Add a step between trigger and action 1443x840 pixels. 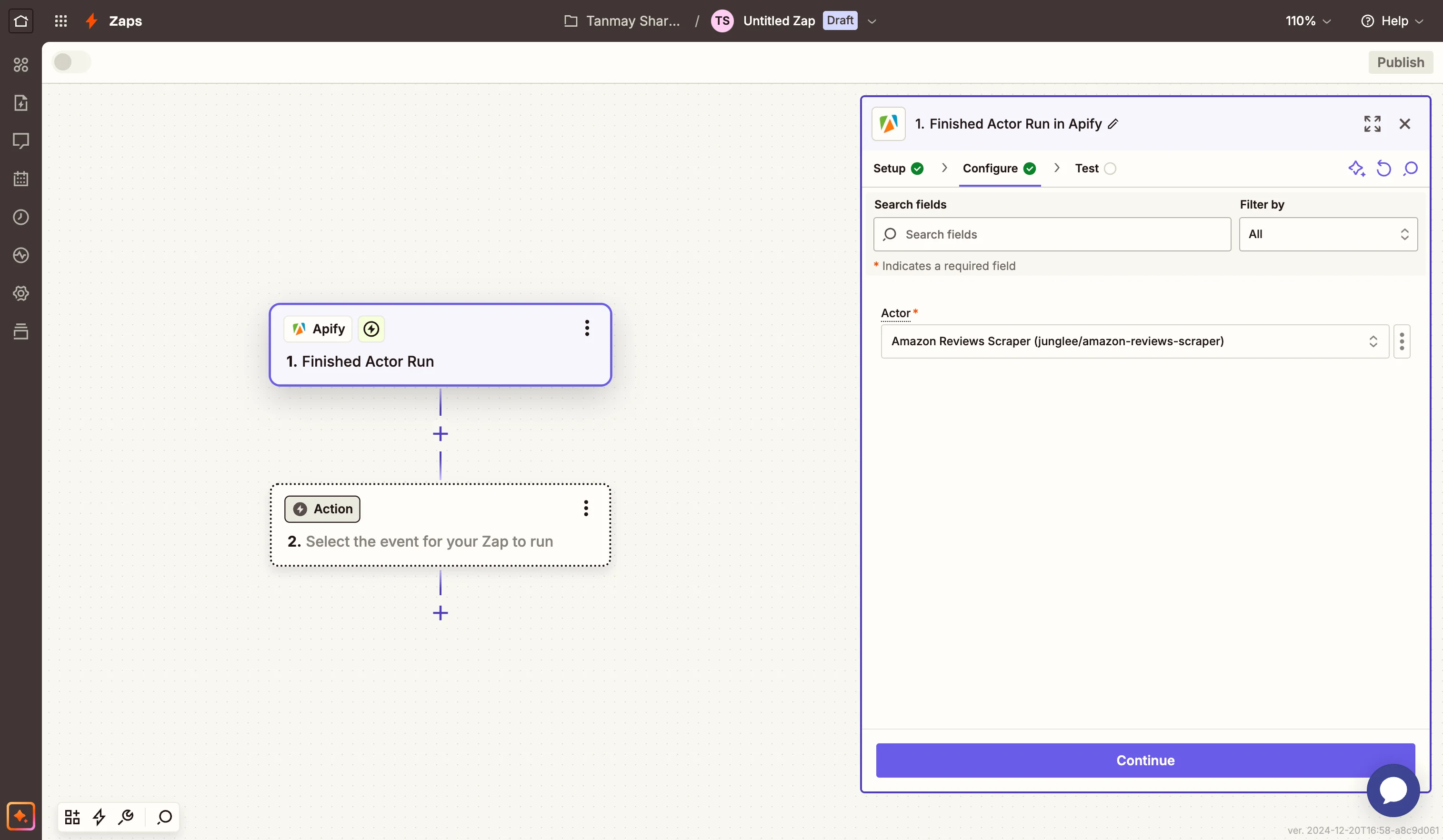[441, 434]
